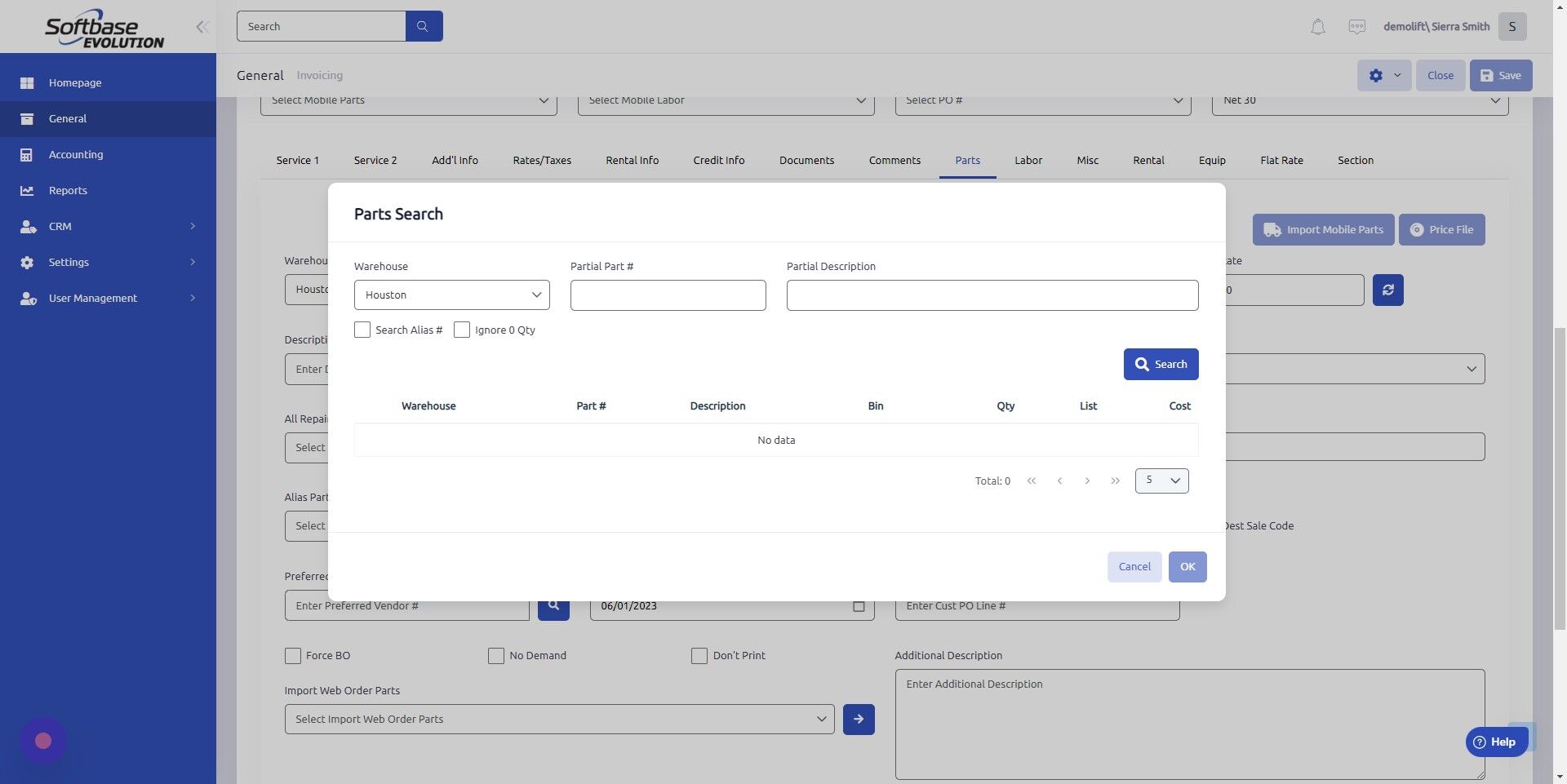
Task: Enable the Force BO checkbox
Action: point(292,655)
